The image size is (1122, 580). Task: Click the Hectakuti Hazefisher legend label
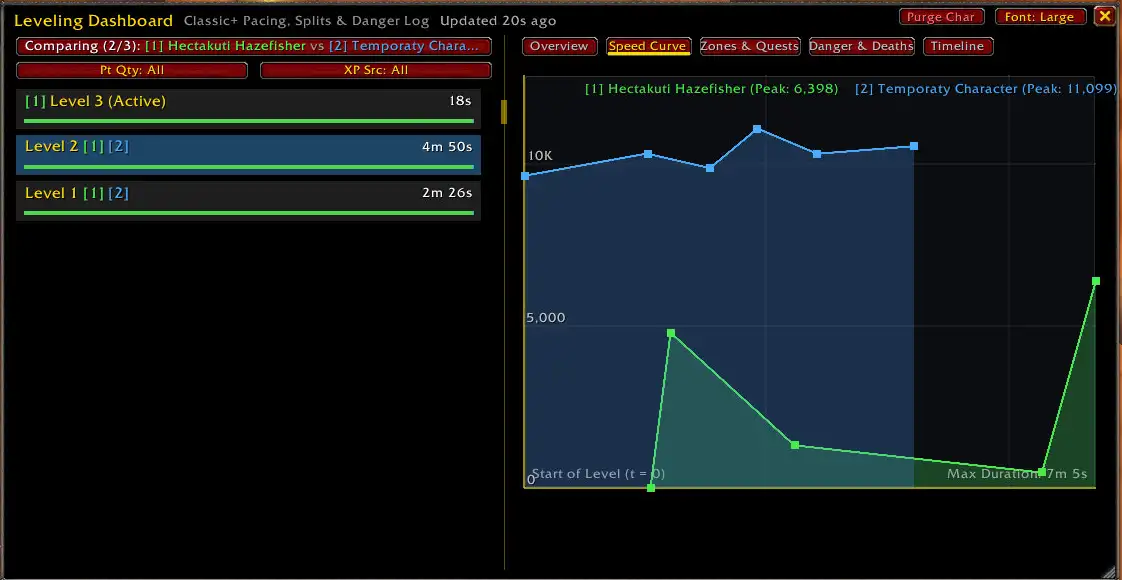click(x=711, y=89)
